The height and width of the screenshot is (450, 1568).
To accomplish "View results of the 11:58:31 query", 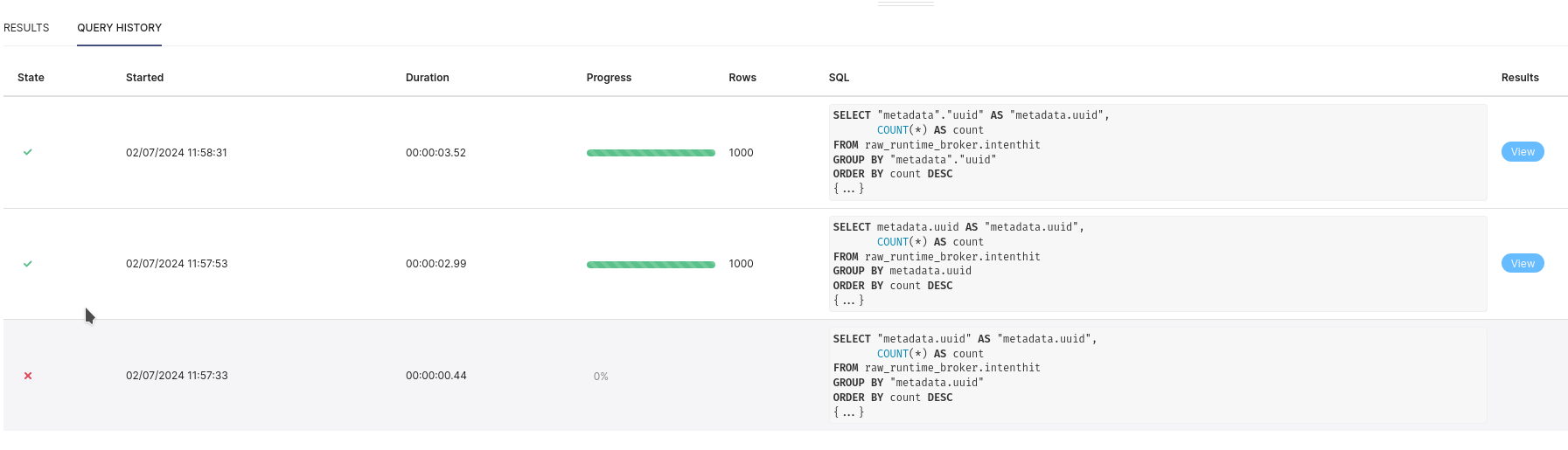I will point(1523,152).
